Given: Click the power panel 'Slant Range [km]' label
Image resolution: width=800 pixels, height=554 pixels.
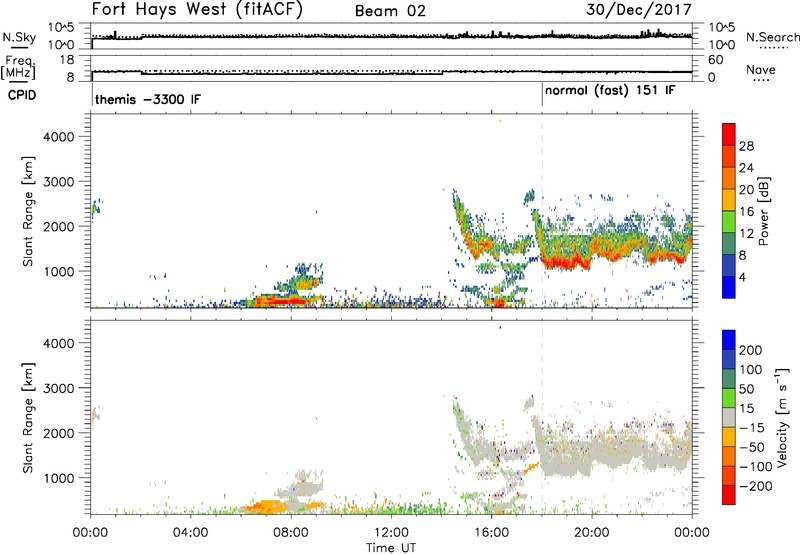Looking at the screenshot, I should 28,211.
